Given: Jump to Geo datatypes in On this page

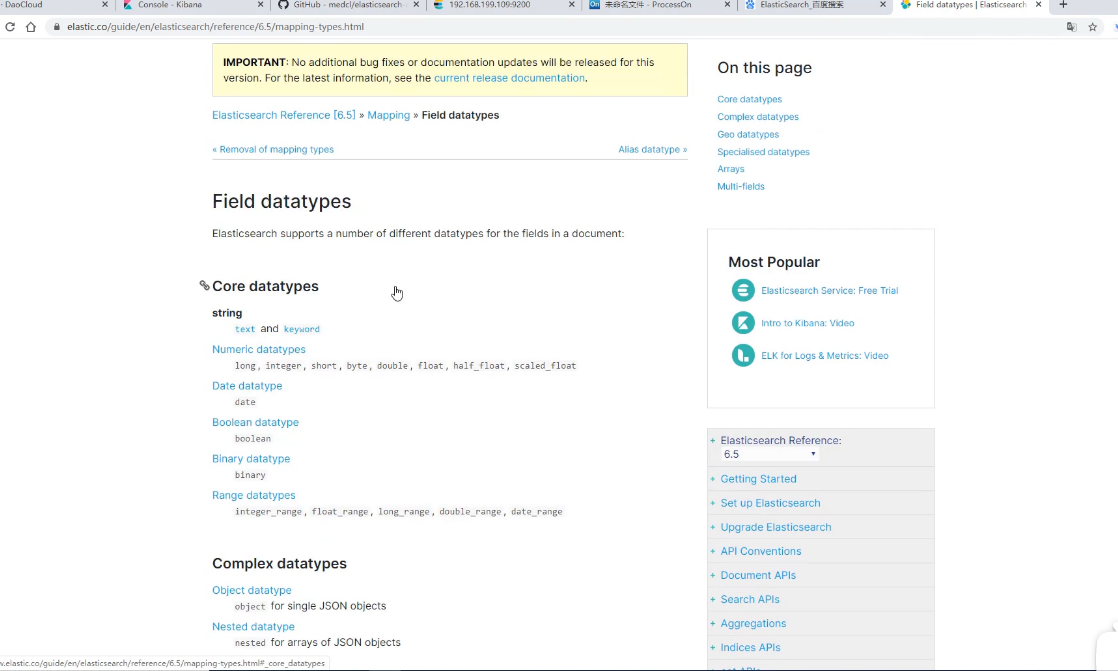Looking at the screenshot, I should click(x=747, y=134).
